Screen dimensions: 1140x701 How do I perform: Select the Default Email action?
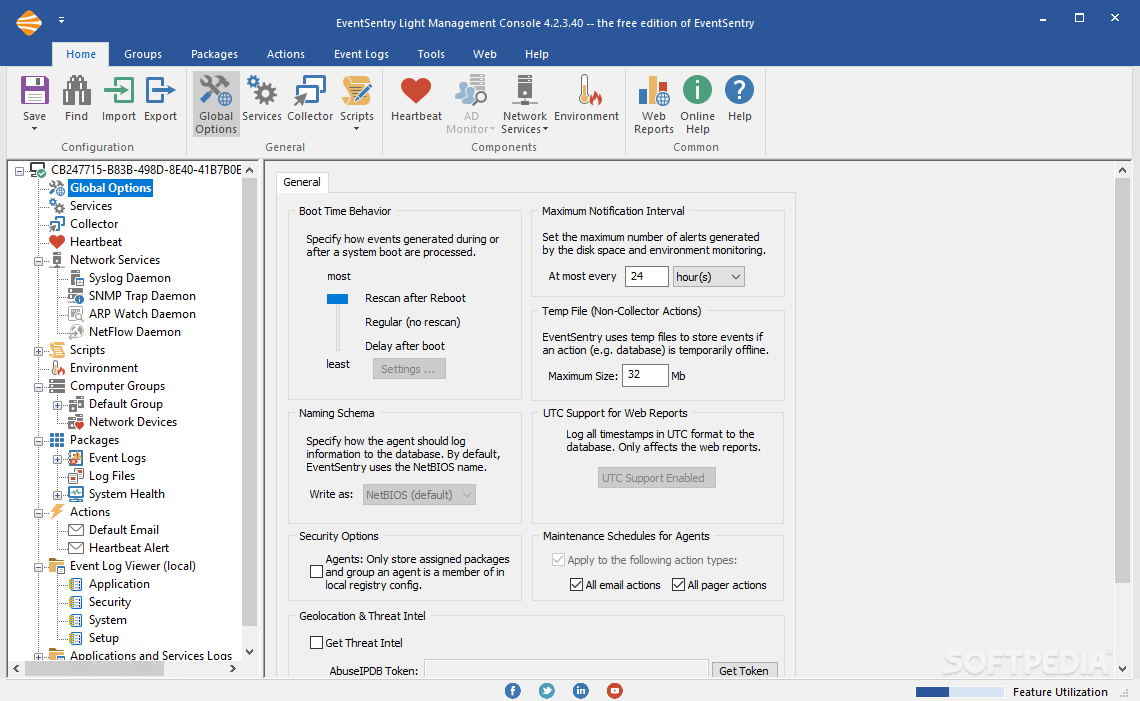[x=124, y=530]
